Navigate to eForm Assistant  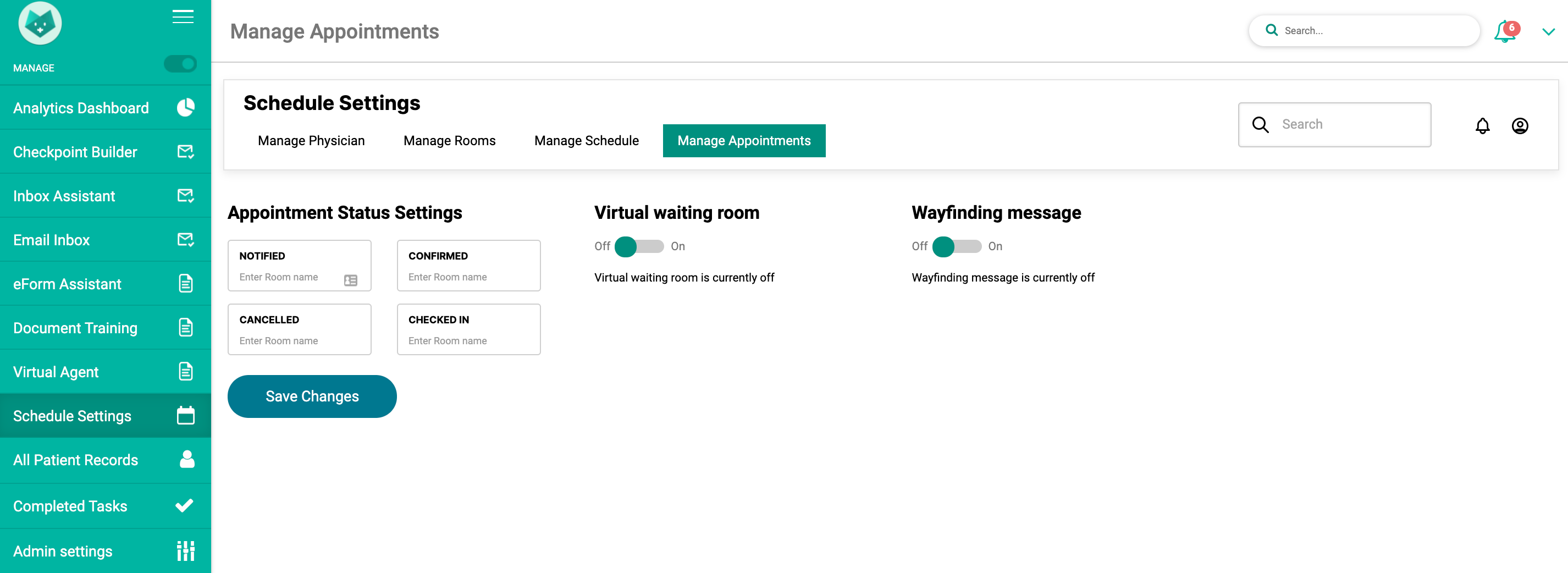[106, 284]
